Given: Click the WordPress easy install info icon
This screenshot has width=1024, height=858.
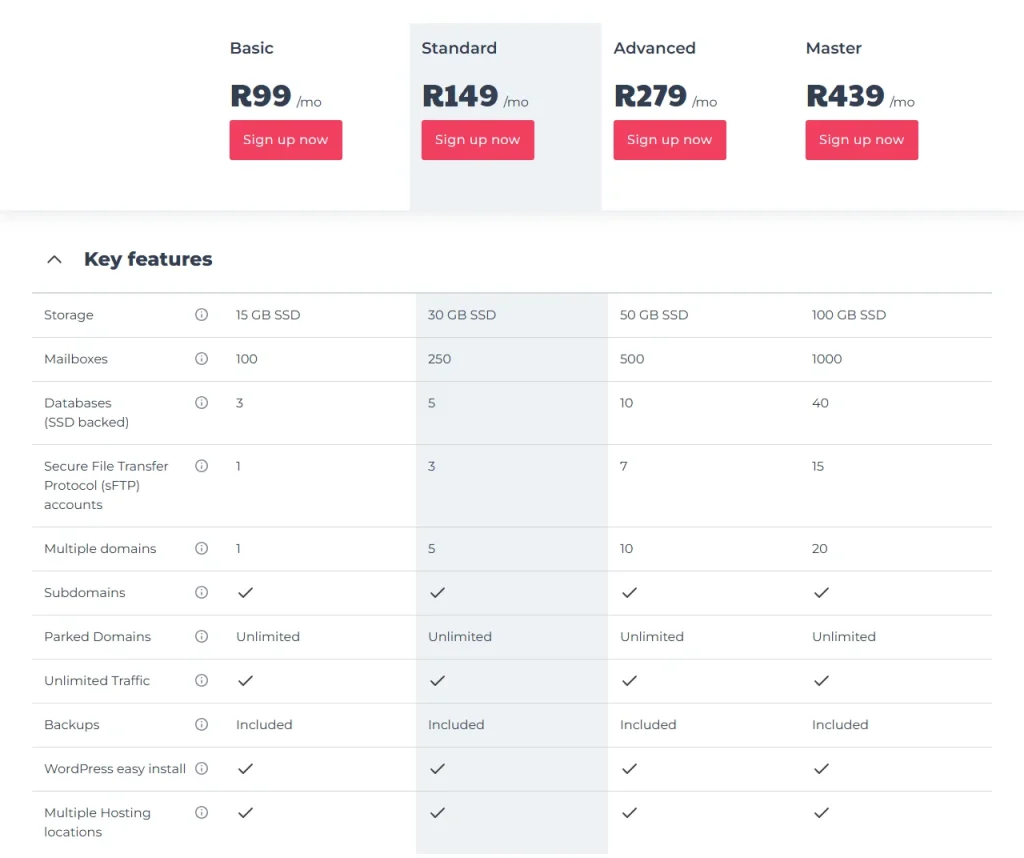Looking at the screenshot, I should coord(201,769).
